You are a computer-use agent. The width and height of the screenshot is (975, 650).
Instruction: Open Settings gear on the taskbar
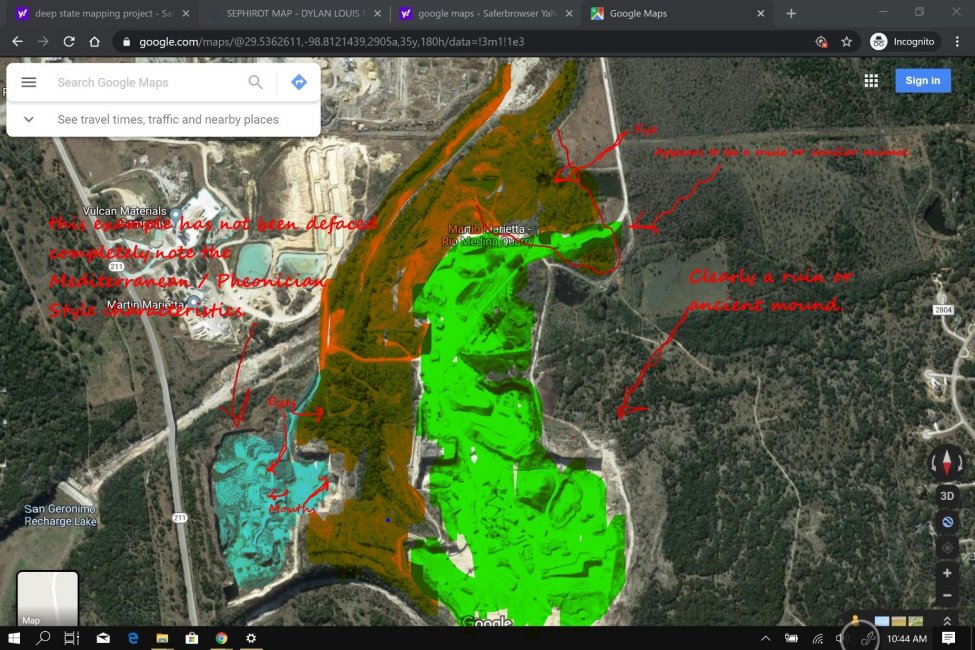251,638
